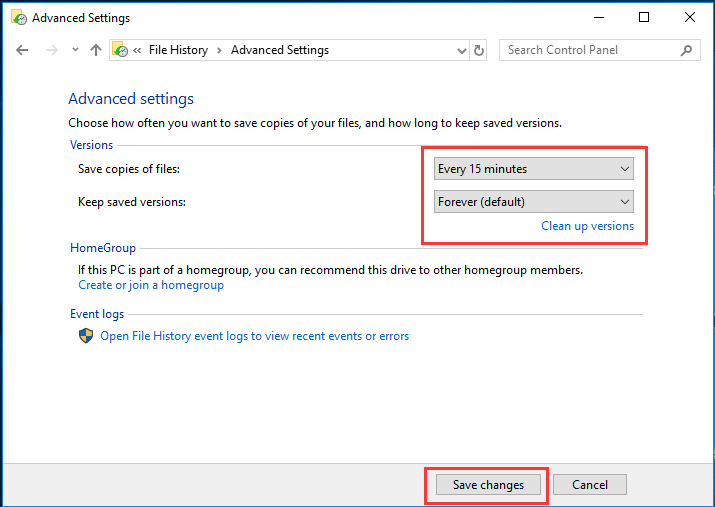The width and height of the screenshot is (715, 507).
Task: Click the double chevron in address bar
Action: [x=137, y=51]
